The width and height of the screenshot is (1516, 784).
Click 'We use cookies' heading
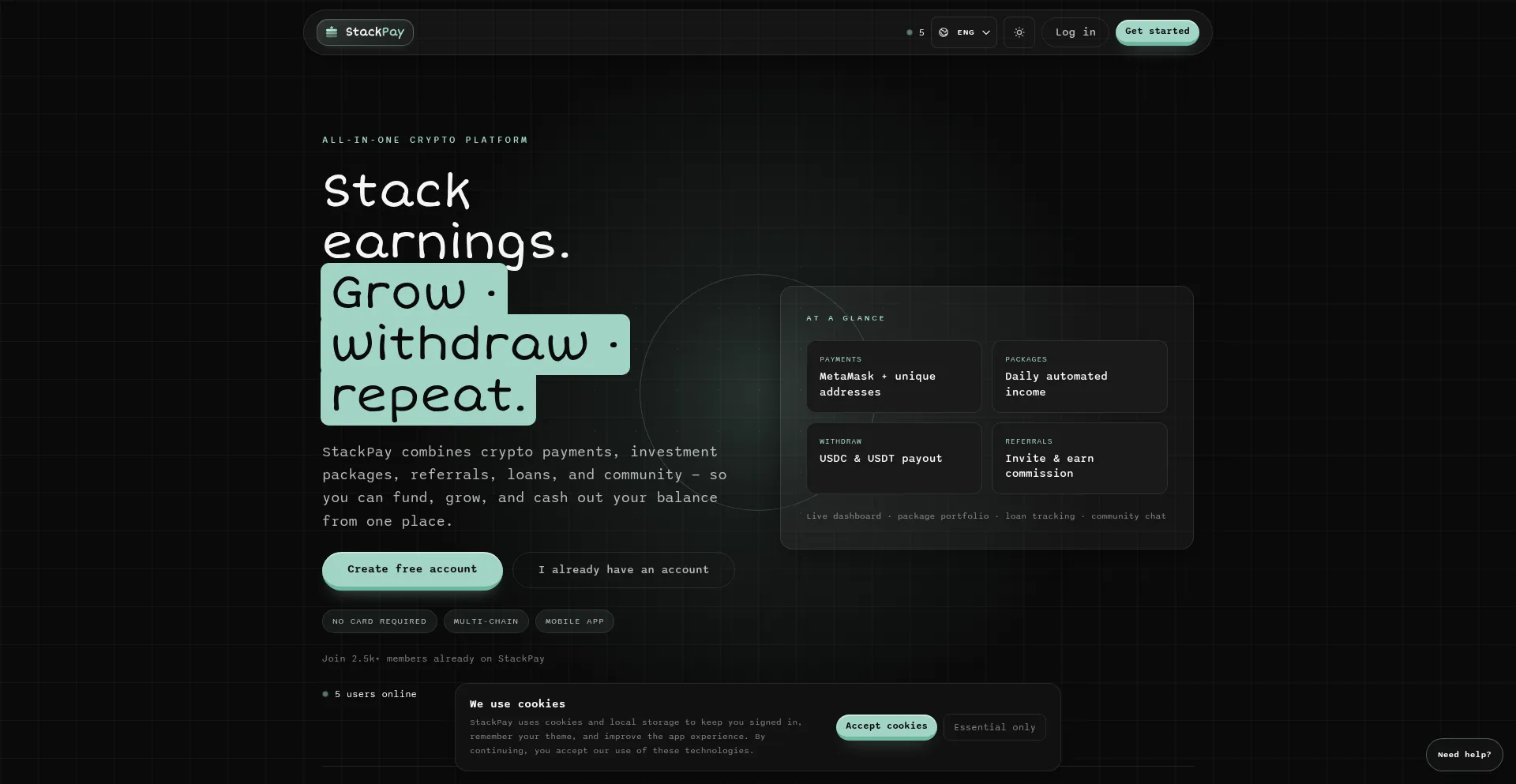click(x=517, y=703)
